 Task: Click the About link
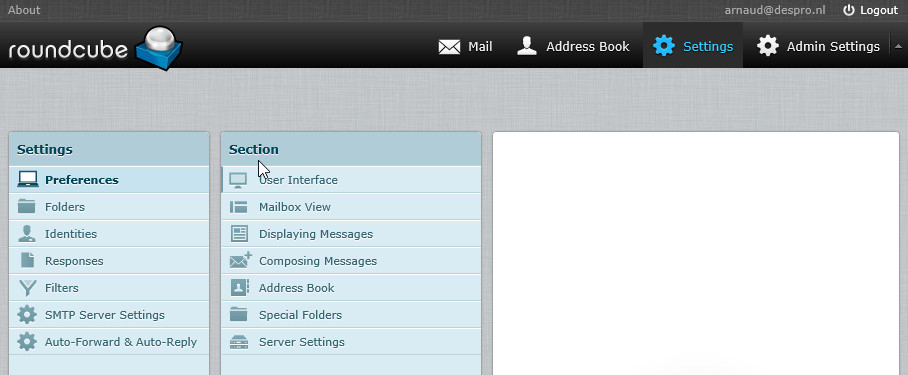(x=24, y=10)
